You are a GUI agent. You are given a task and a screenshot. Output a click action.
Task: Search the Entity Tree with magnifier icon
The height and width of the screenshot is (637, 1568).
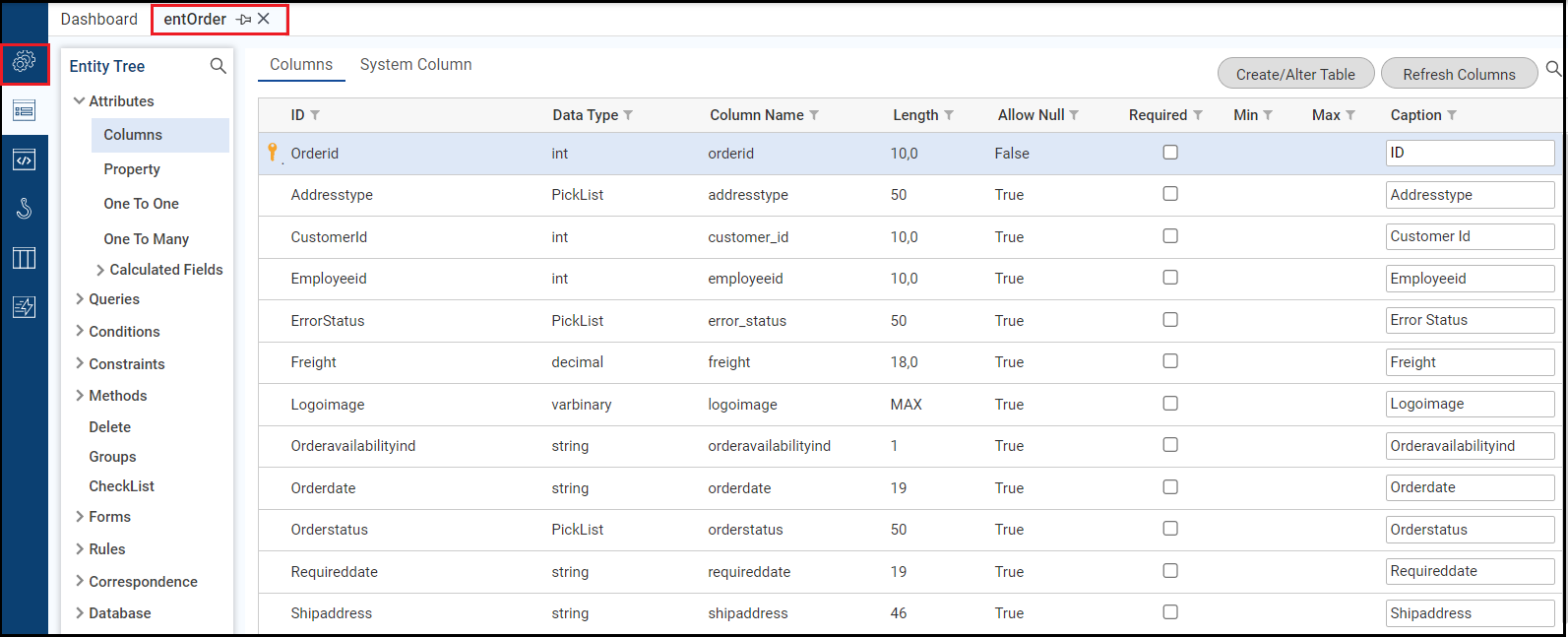[x=219, y=66]
